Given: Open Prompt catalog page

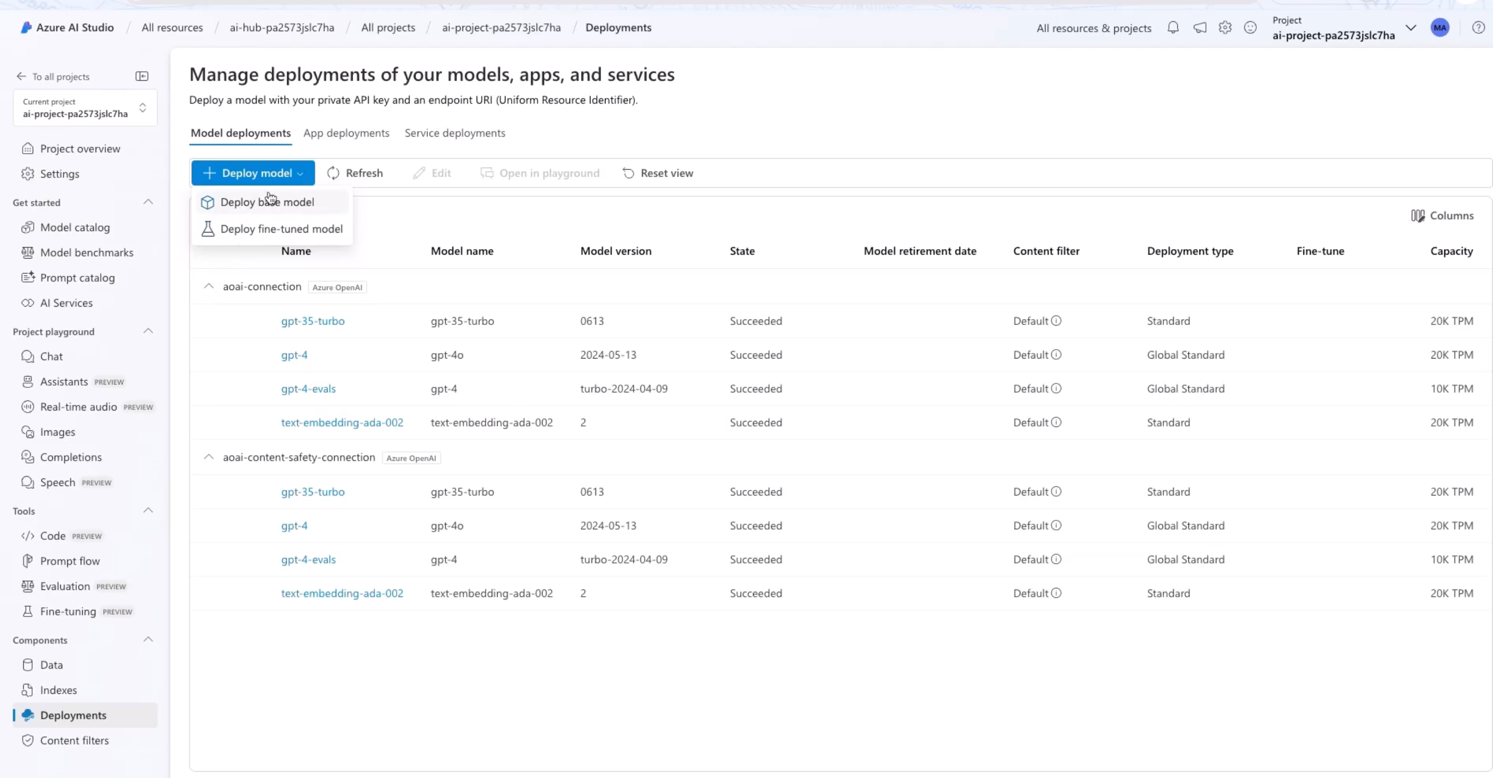Looking at the screenshot, I should pos(77,277).
